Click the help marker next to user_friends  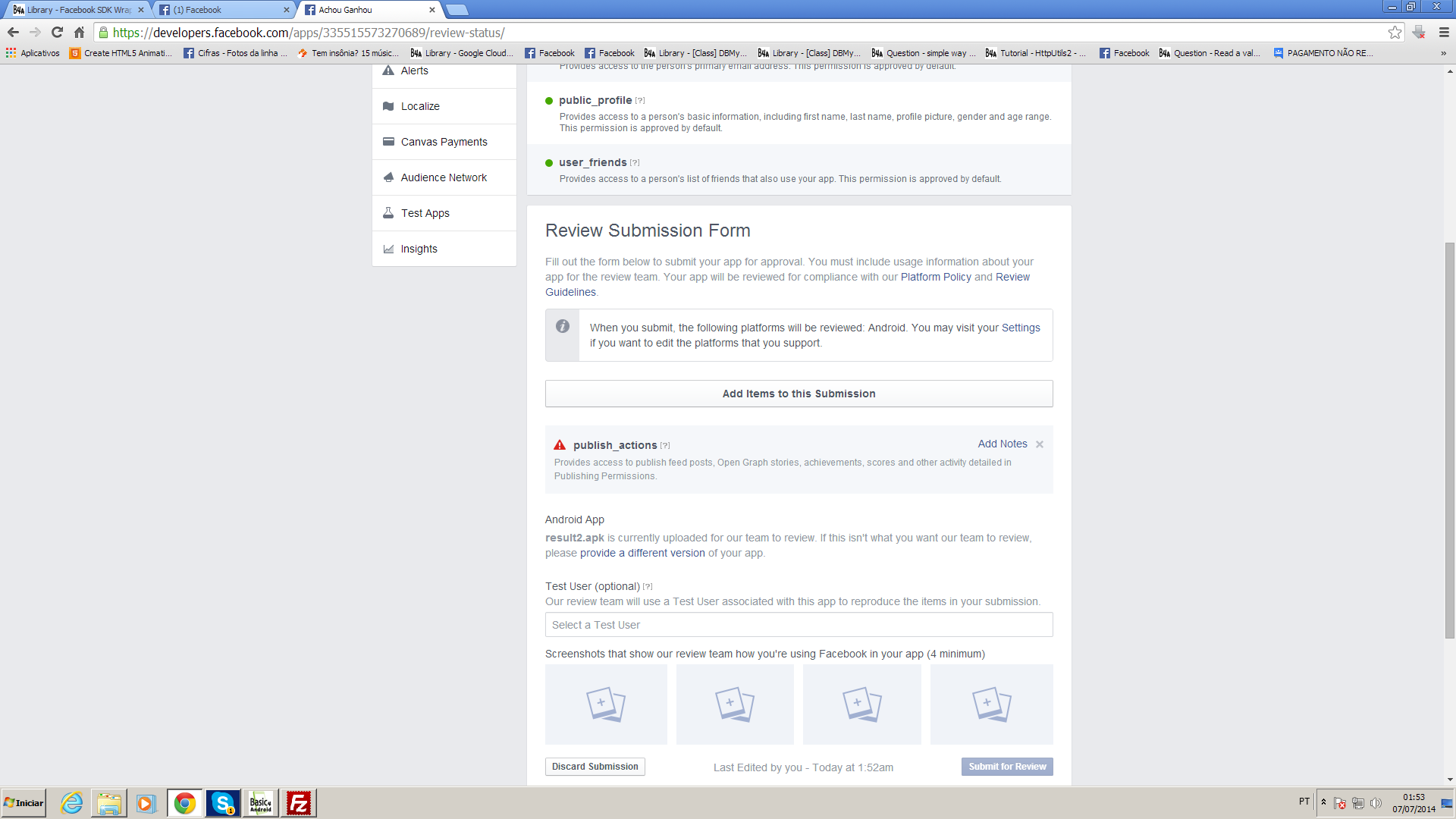(x=635, y=162)
